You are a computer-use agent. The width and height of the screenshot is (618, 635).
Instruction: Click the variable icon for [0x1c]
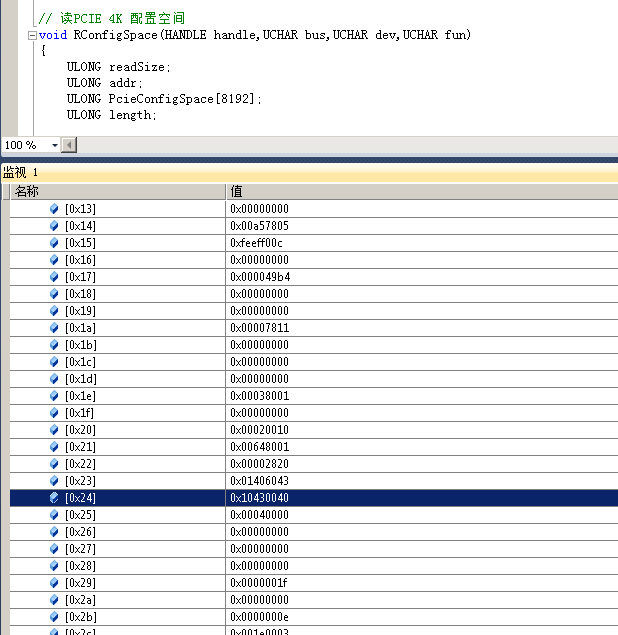[x=54, y=362]
